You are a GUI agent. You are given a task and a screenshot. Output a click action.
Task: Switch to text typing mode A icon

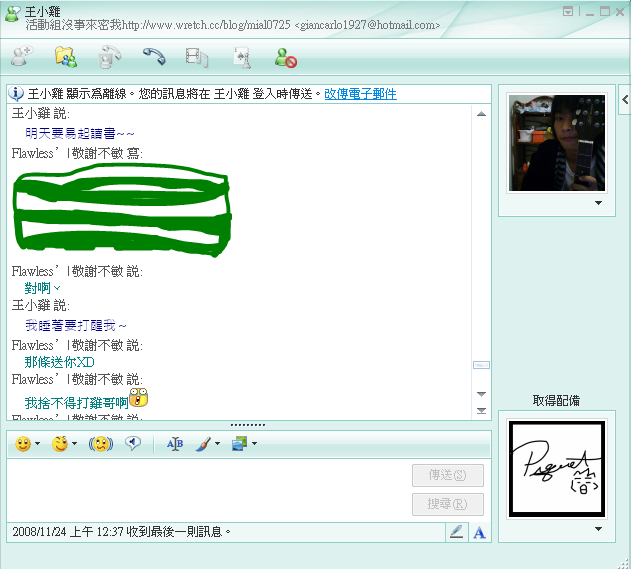coord(479,533)
